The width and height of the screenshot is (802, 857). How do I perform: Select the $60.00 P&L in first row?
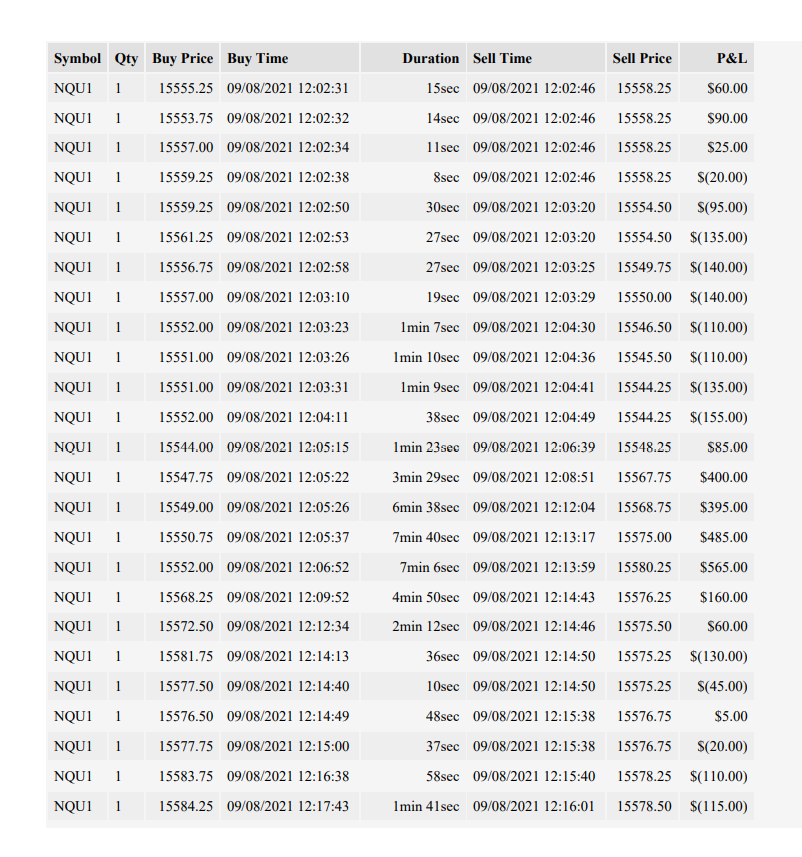tap(717, 88)
